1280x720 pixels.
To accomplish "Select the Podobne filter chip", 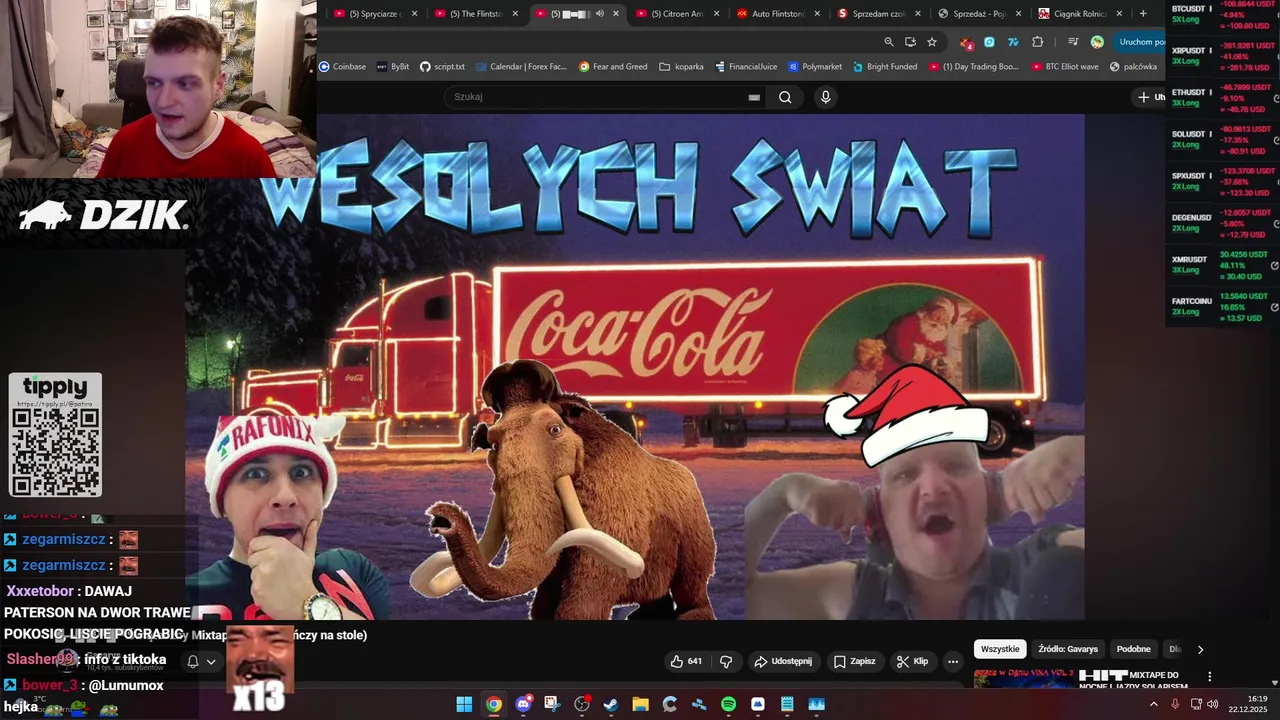I will (x=1133, y=649).
